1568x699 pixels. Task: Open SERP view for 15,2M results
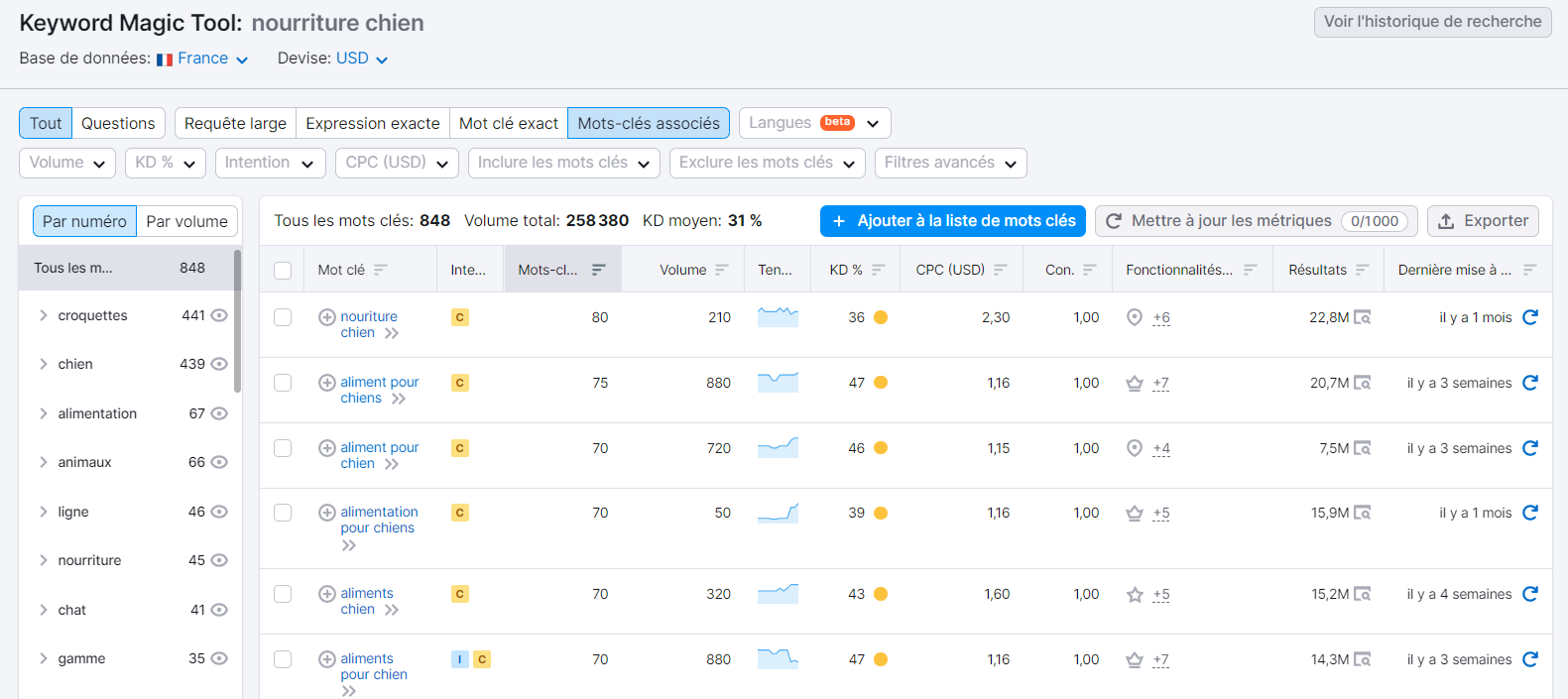1363,594
